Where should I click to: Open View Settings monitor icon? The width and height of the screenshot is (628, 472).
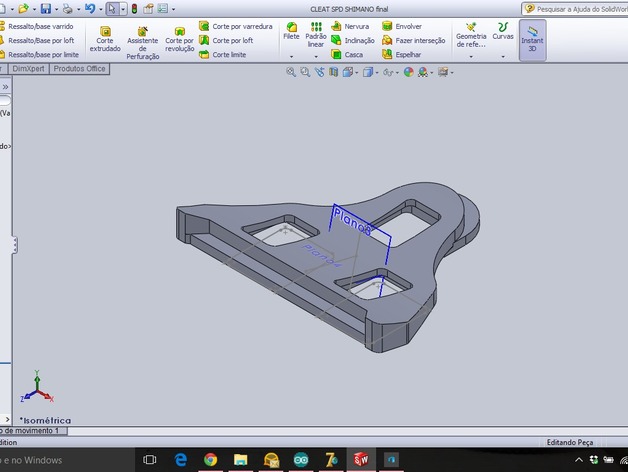coord(443,72)
